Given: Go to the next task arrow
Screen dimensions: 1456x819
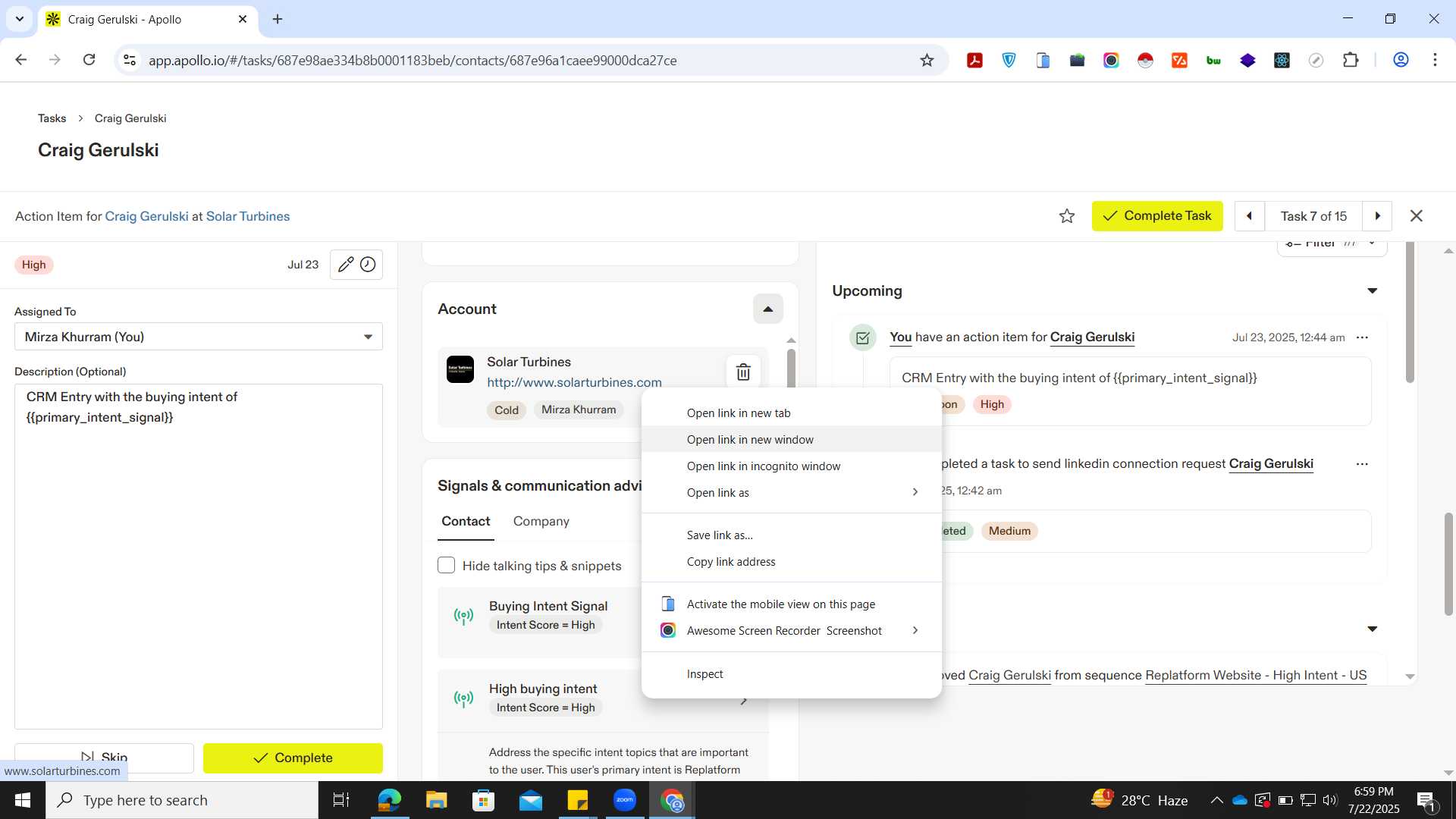Looking at the screenshot, I should point(1377,216).
